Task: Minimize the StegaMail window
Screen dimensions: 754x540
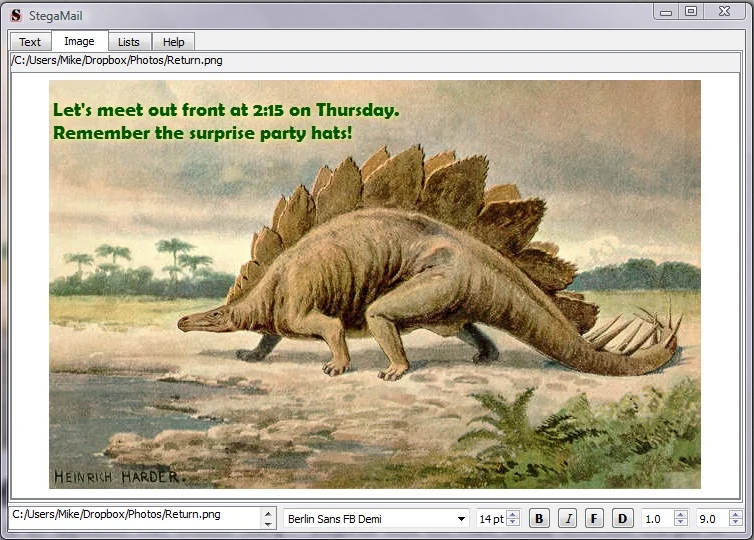Action: [x=666, y=12]
